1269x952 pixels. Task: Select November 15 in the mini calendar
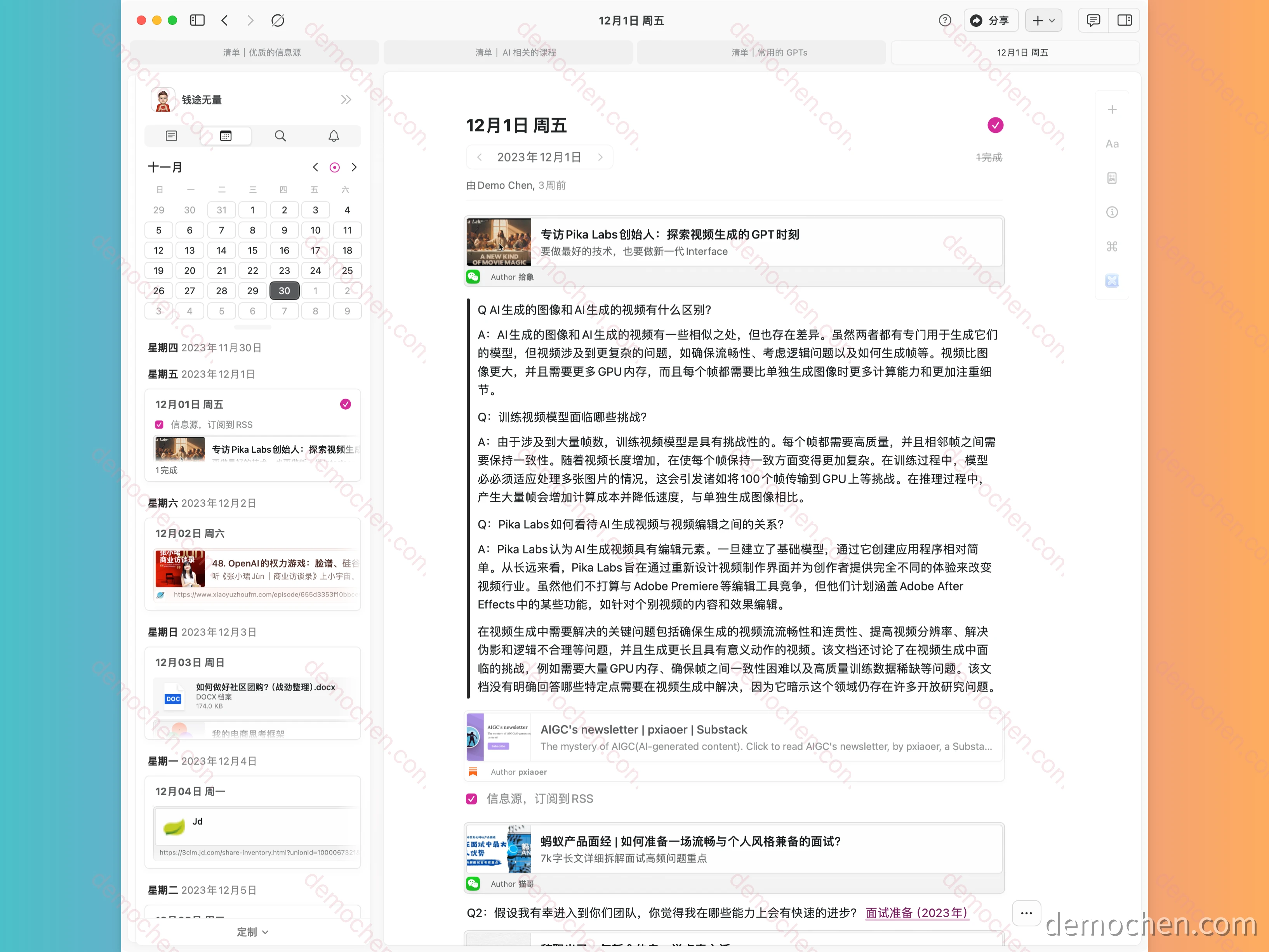(x=252, y=250)
